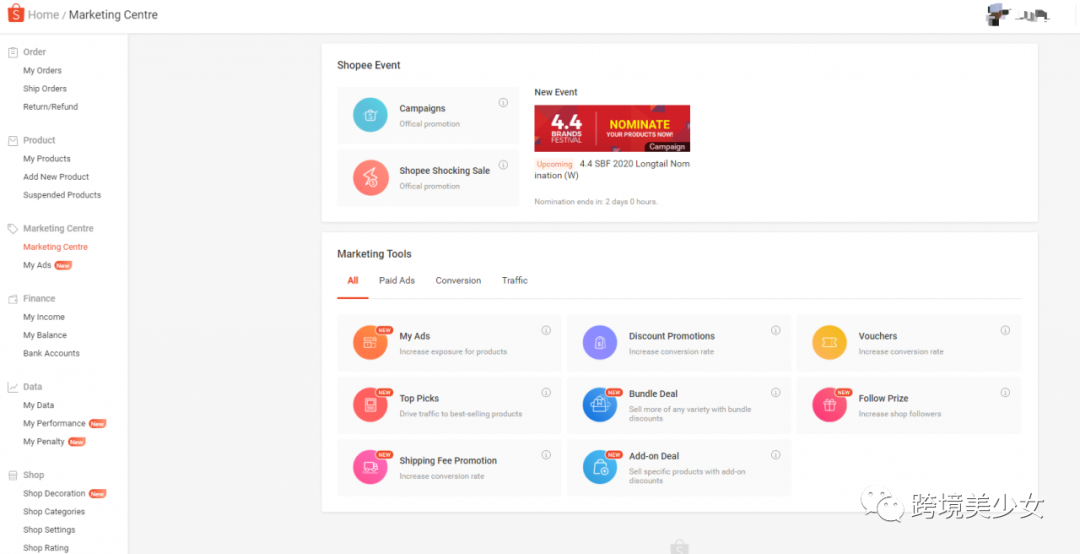Image resolution: width=1080 pixels, height=554 pixels.
Task: Open My Performance in sidebar
Action: [x=54, y=424]
